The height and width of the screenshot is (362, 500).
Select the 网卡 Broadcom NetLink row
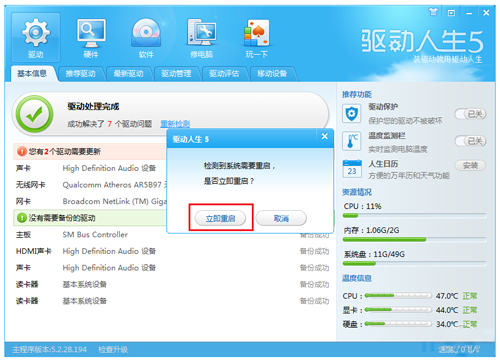[x=90, y=201]
